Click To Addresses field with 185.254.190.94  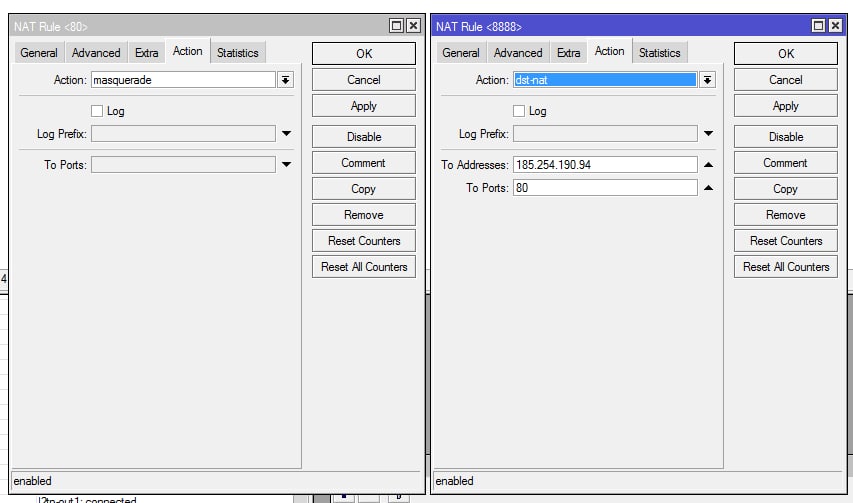pyautogui.click(x=605, y=165)
